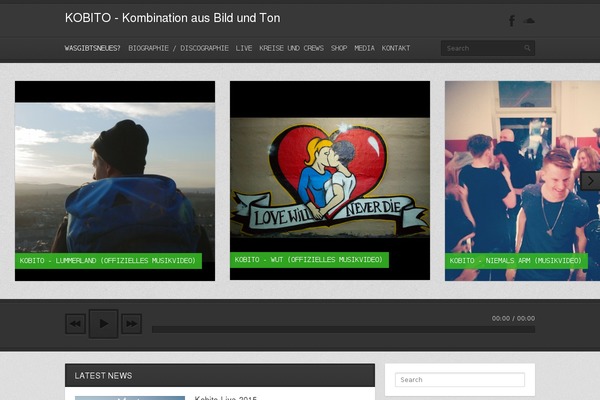The height and width of the screenshot is (400, 600).
Task: Open the SoundCloud icon link
Action: (x=529, y=20)
